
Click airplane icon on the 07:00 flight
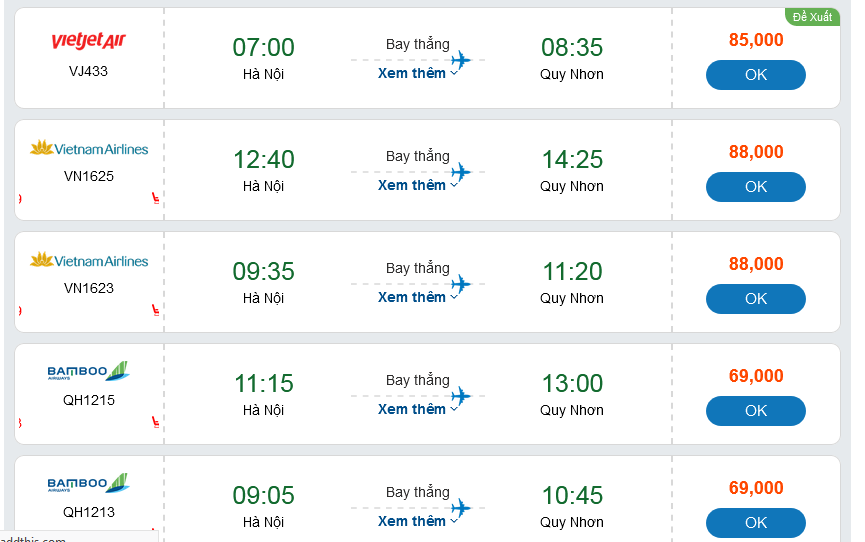pyautogui.click(x=461, y=60)
